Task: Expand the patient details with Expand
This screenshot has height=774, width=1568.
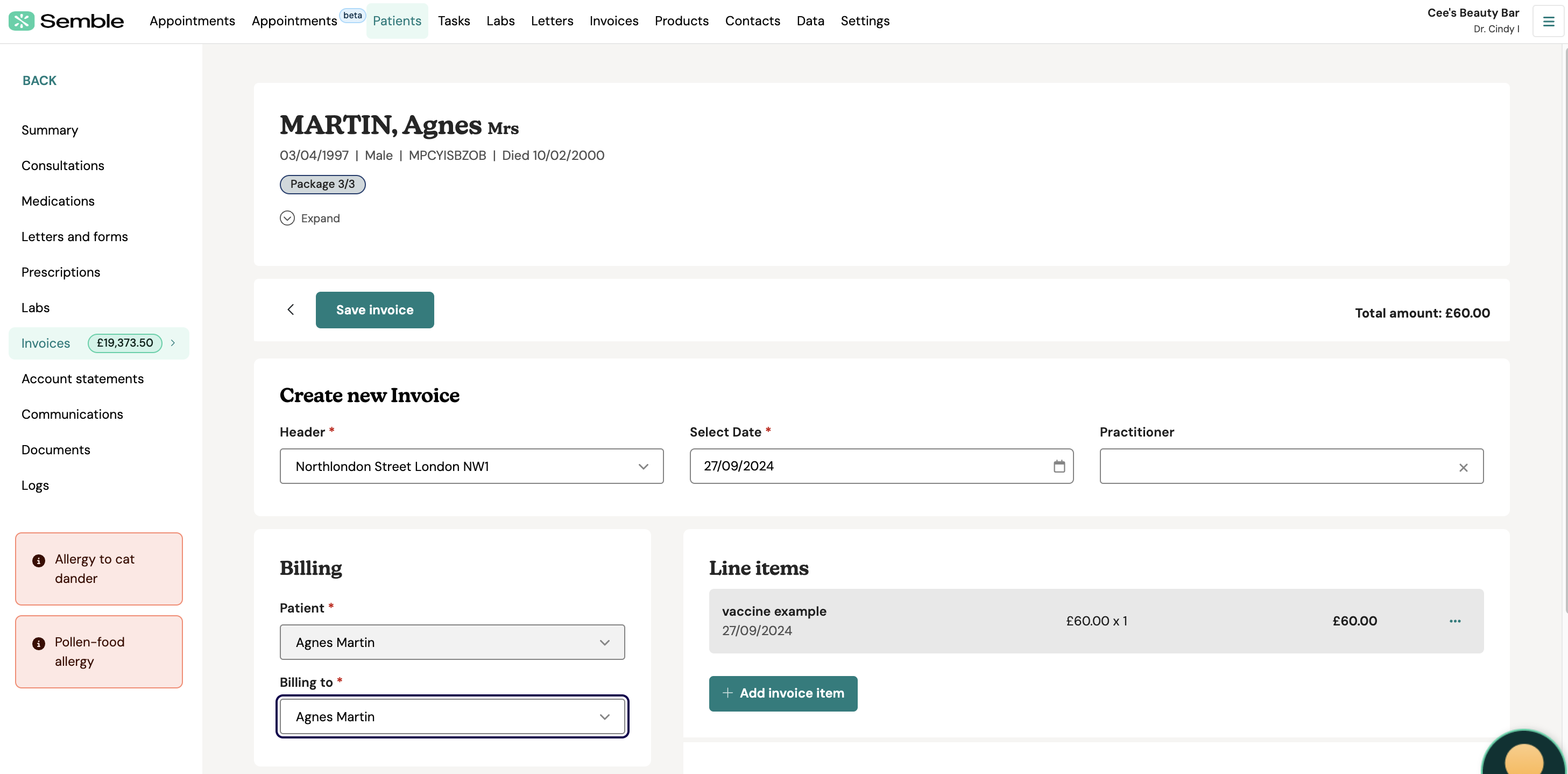Action: (310, 218)
